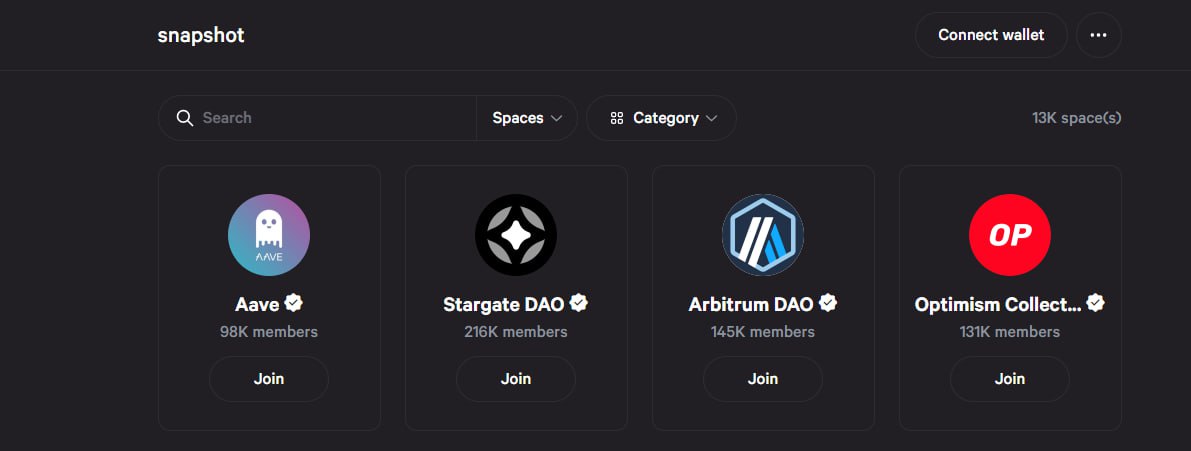Click the search magnifier icon
The image size is (1191, 451).
(x=184, y=118)
